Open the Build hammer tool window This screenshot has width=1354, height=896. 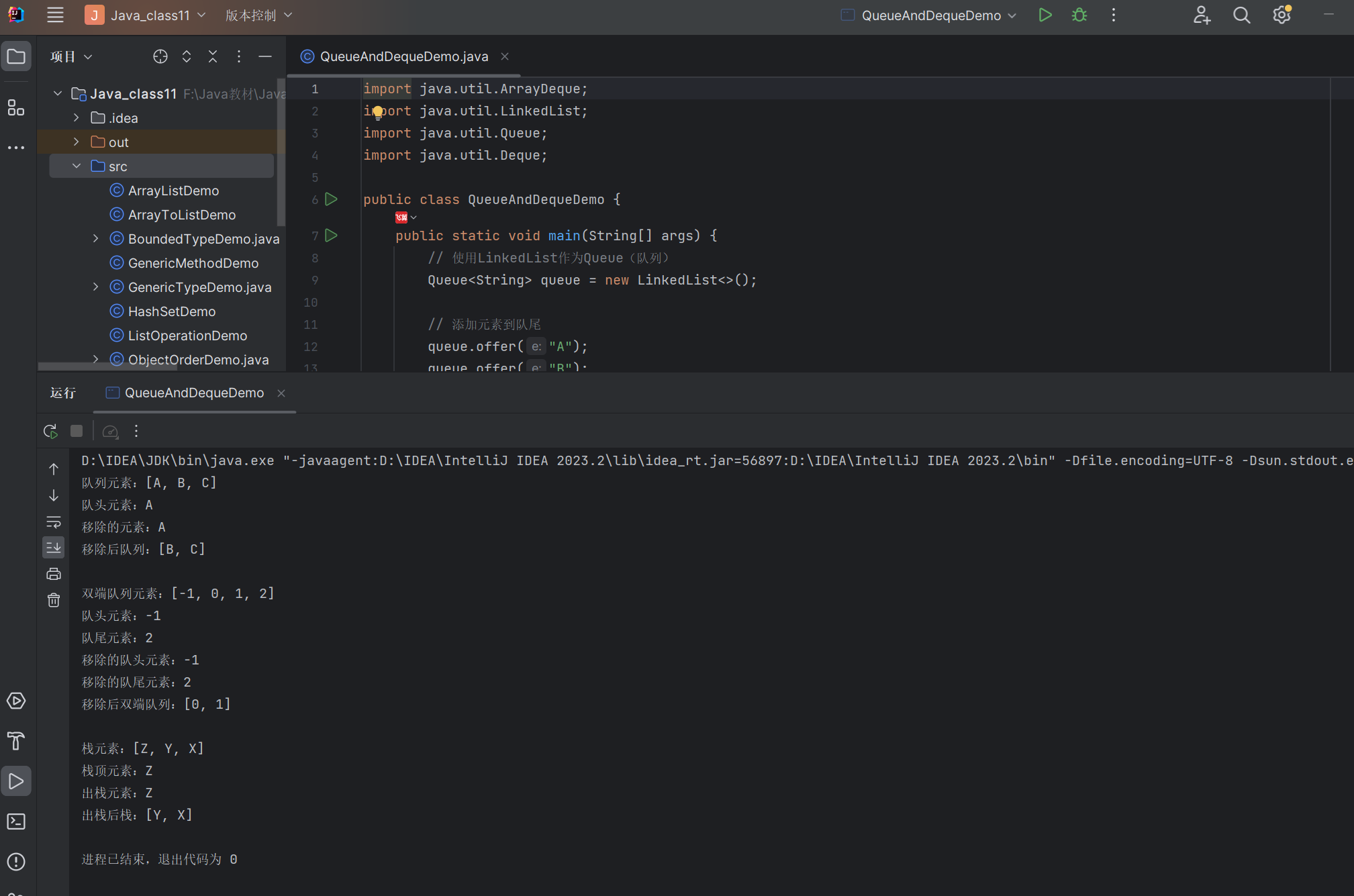pos(15,741)
